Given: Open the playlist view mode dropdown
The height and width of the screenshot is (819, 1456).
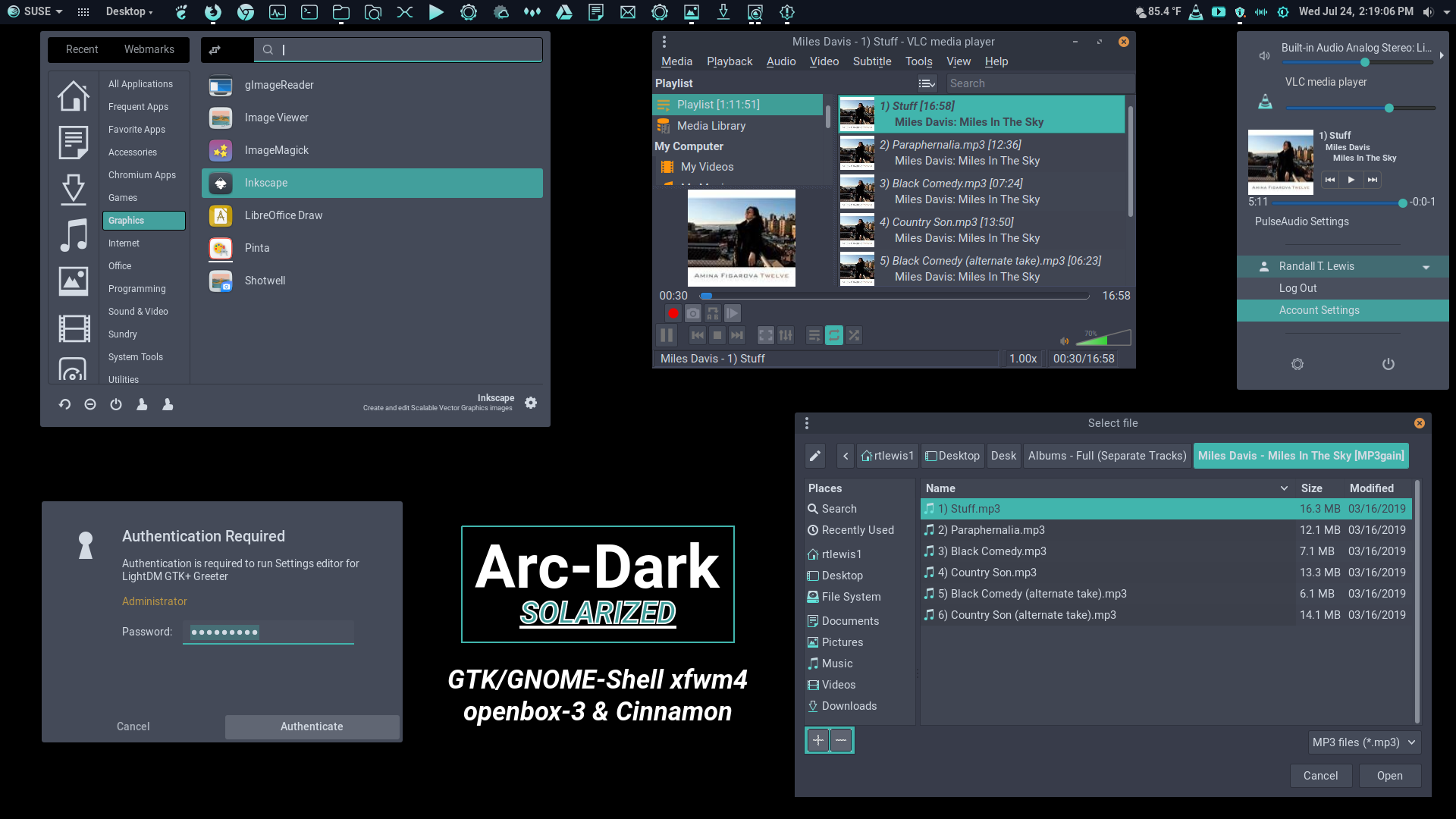Looking at the screenshot, I should 927,83.
